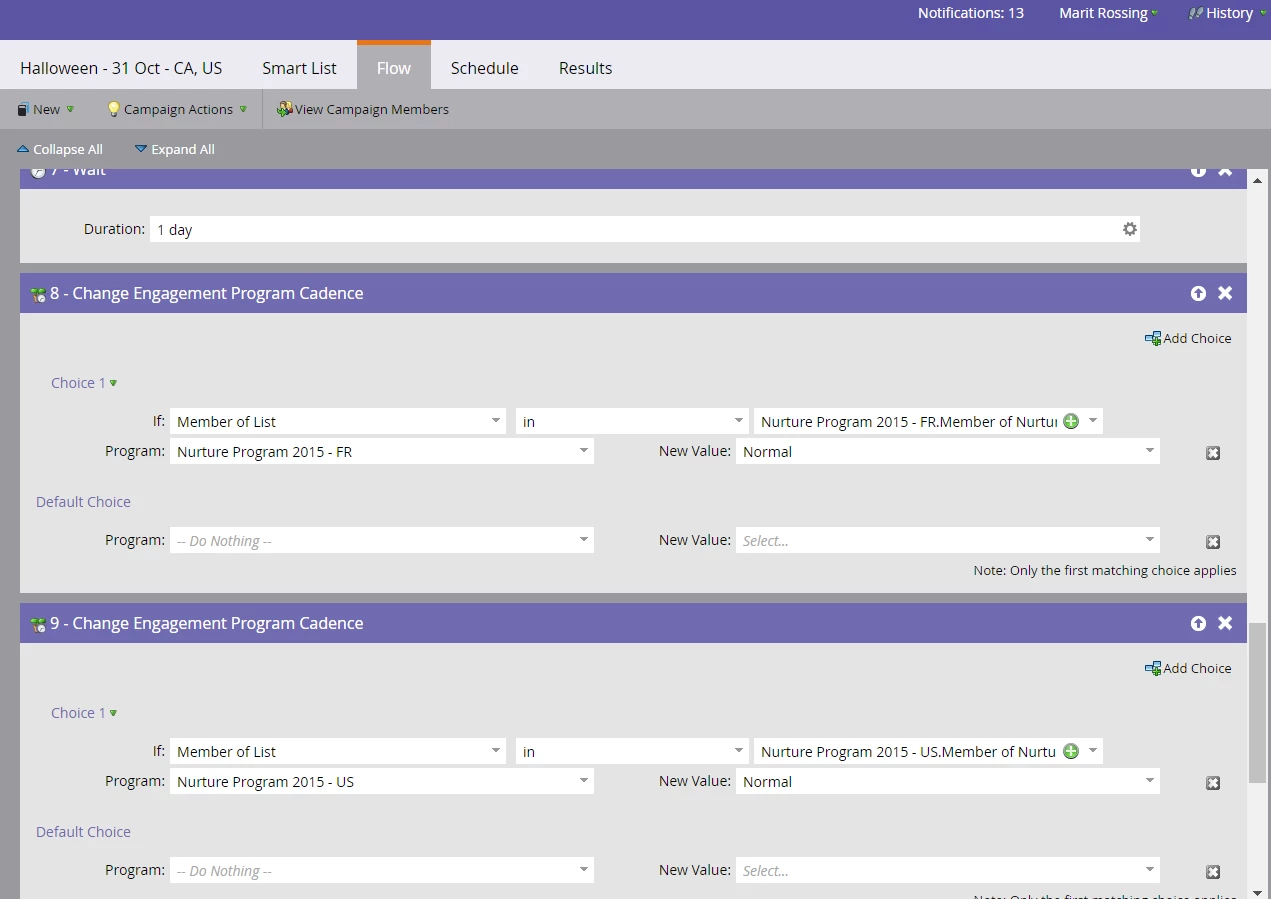The height and width of the screenshot is (899, 1271).
Task: Click the Add Choice icon in step 9
Action: (x=1153, y=669)
